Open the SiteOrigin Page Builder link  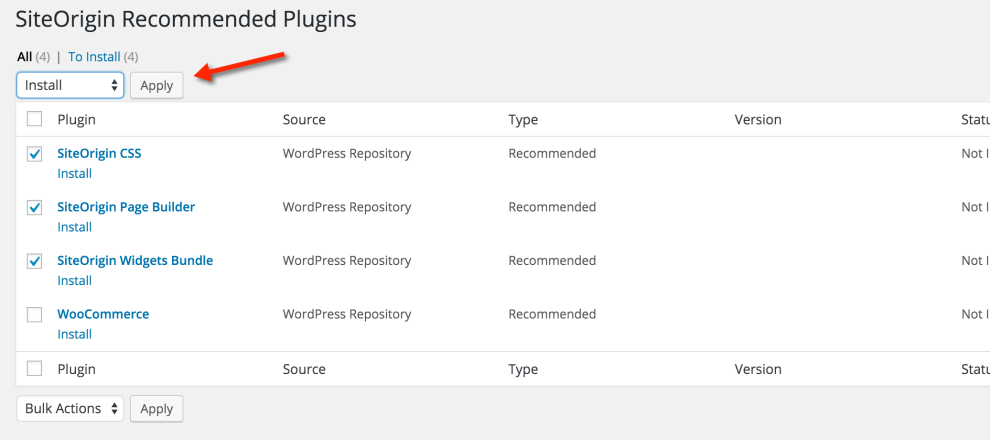click(126, 207)
